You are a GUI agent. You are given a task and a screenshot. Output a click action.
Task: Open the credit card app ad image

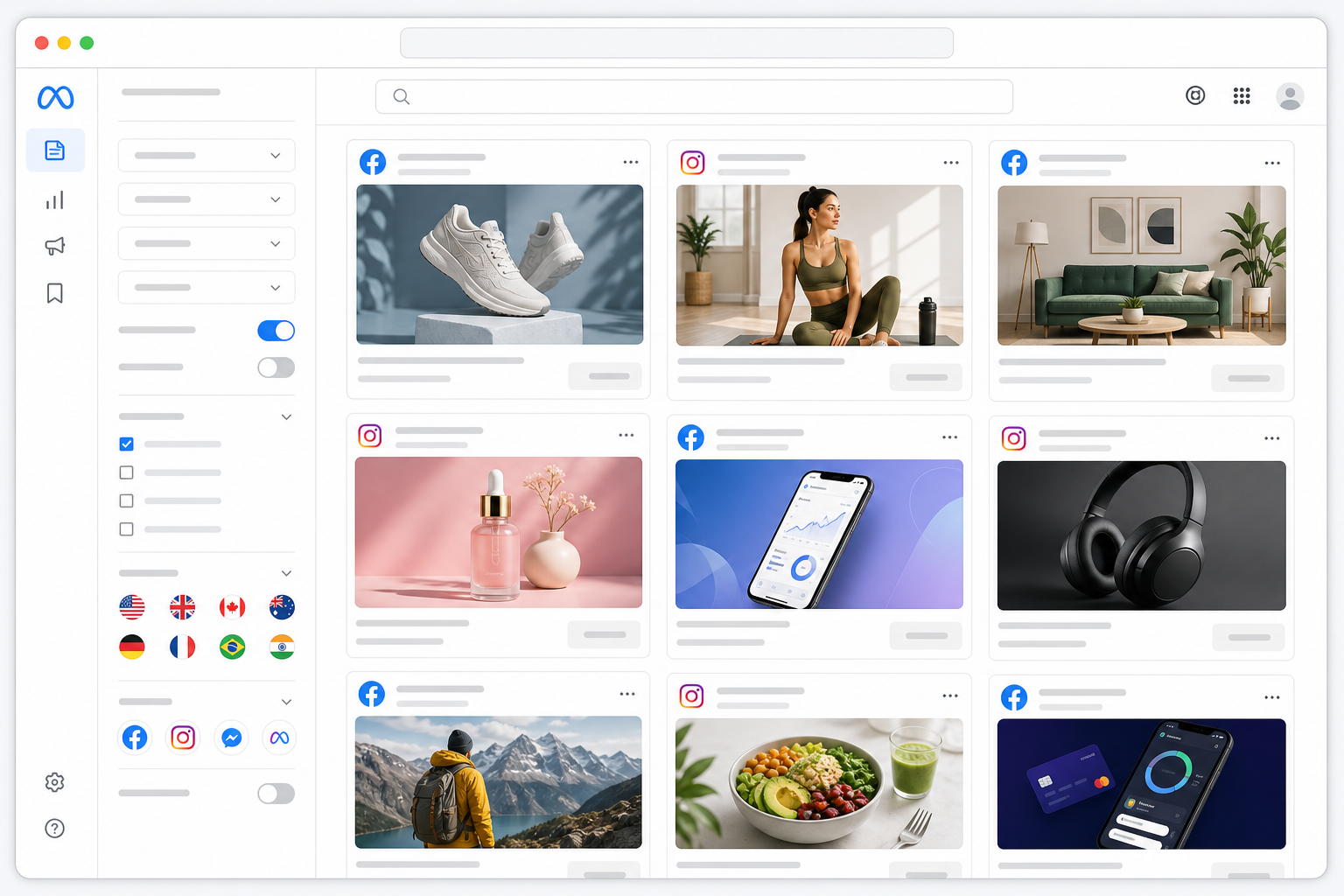pyautogui.click(x=1142, y=784)
